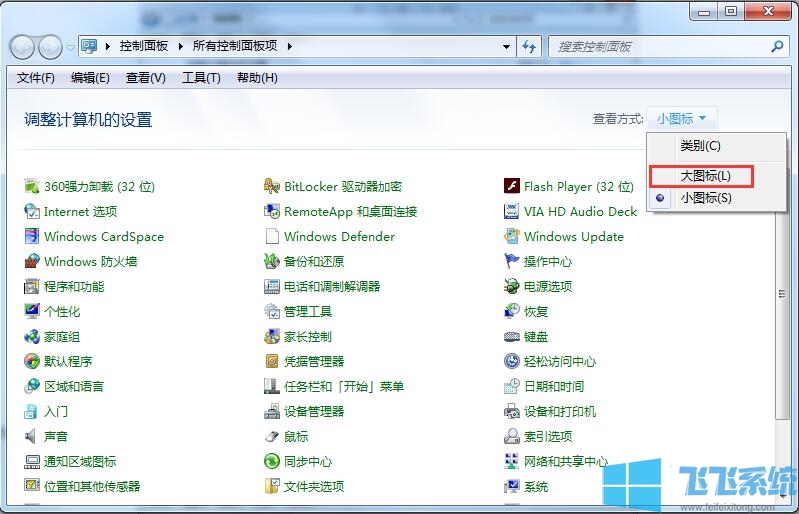Image resolution: width=799 pixels, height=514 pixels.
Task: Open the 程序和功能 link
Action: (x=74, y=287)
